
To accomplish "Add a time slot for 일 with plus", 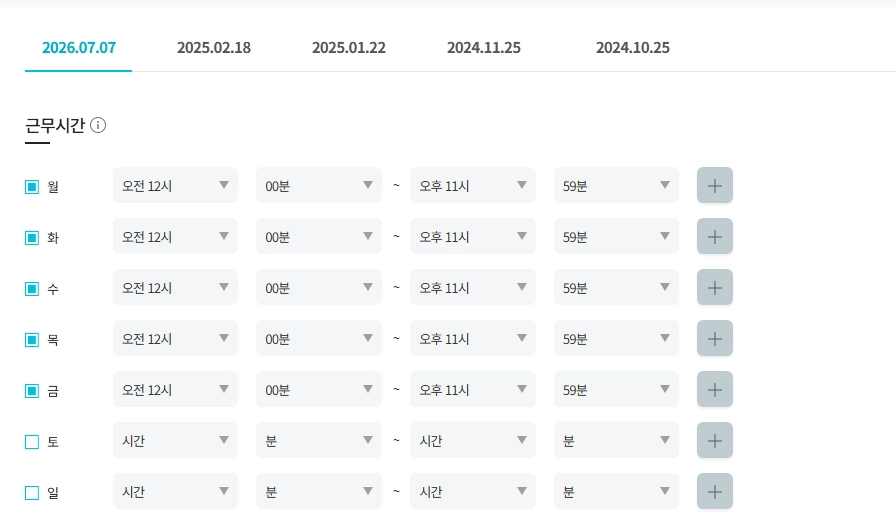I will click(714, 491).
